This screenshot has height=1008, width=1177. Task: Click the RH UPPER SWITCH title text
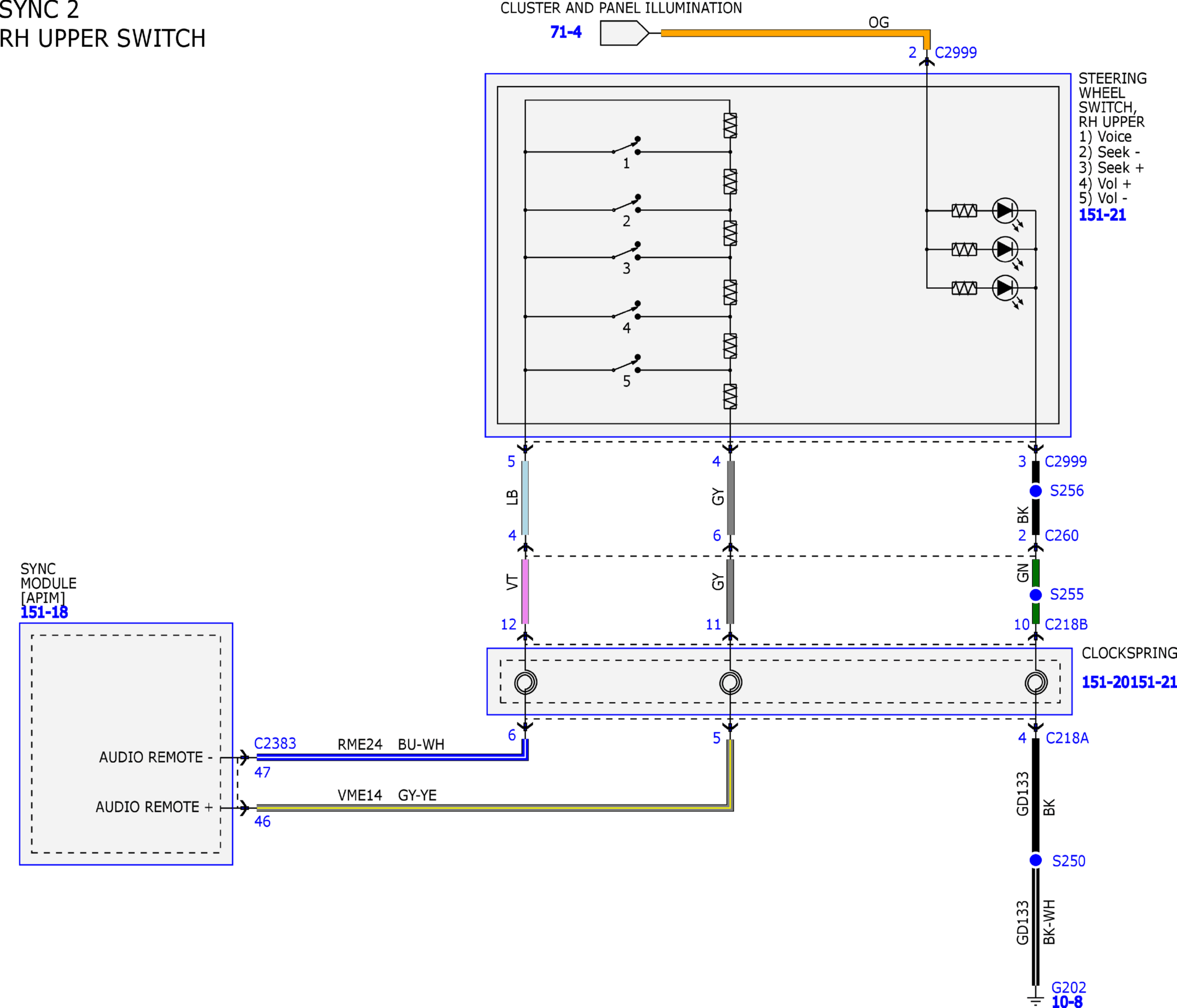coord(102,39)
